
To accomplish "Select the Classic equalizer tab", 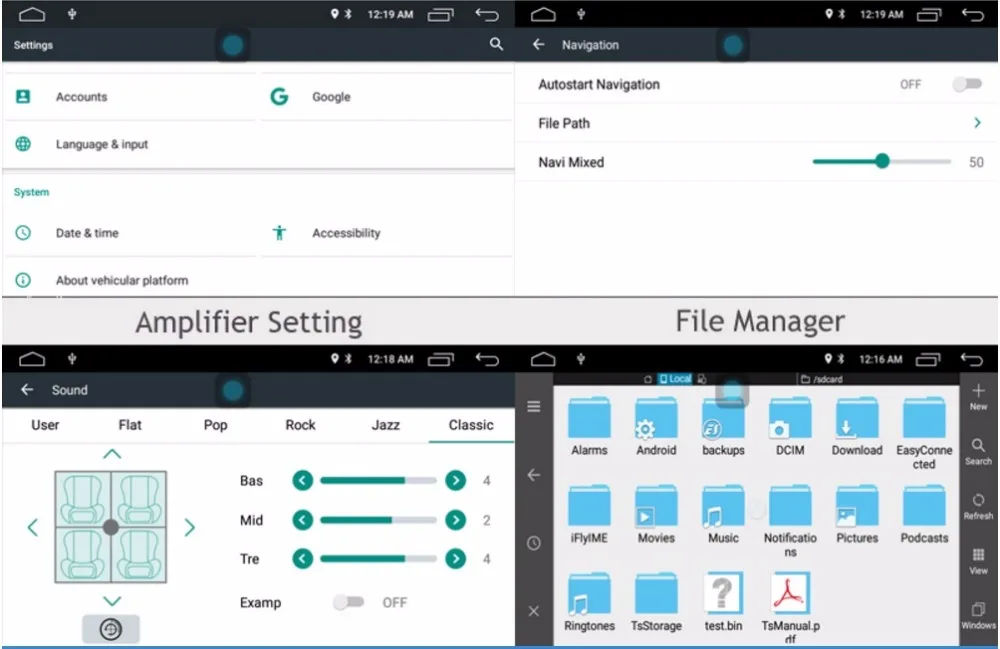I will [x=471, y=425].
